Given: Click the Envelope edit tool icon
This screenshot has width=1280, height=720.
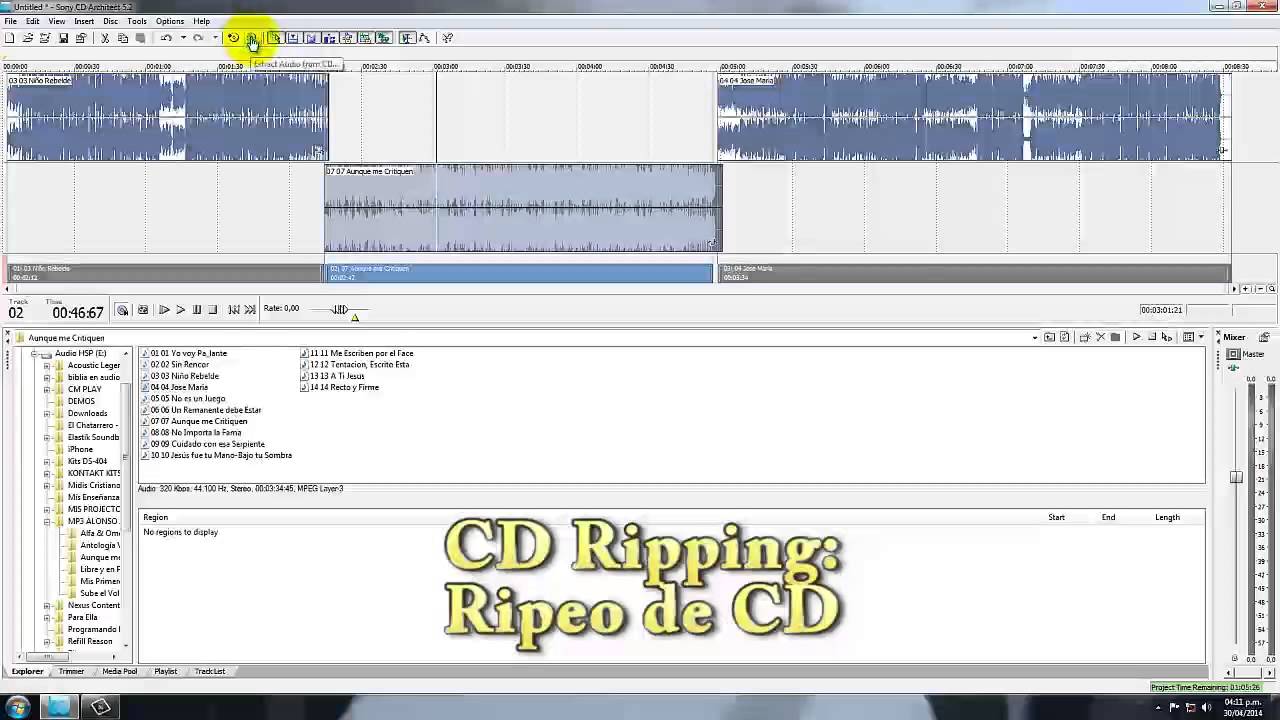Looking at the screenshot, I should 424,38.
